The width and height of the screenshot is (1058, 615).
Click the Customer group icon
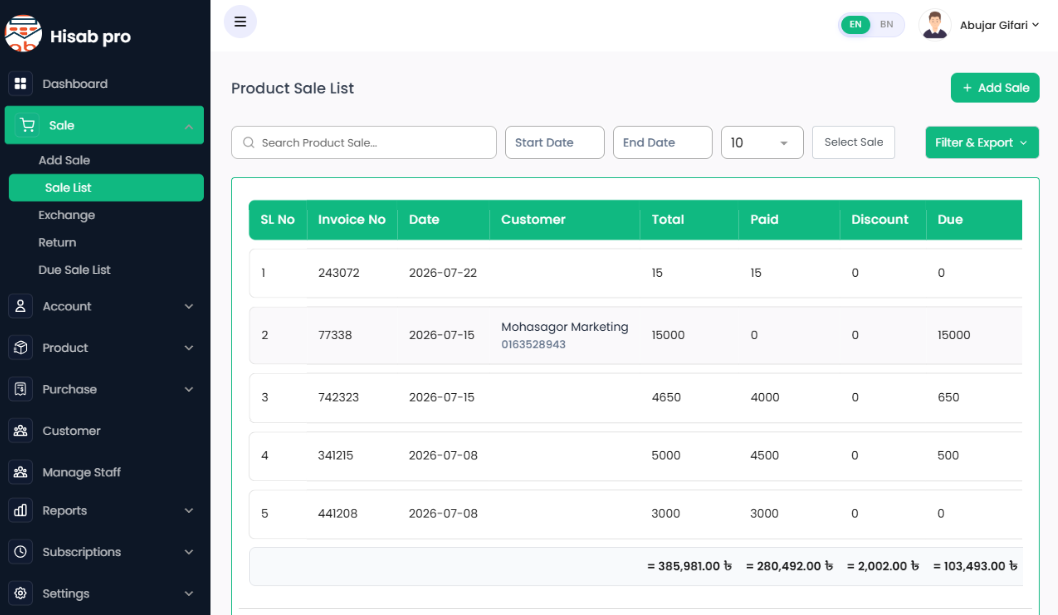click(x=20, y=431)
